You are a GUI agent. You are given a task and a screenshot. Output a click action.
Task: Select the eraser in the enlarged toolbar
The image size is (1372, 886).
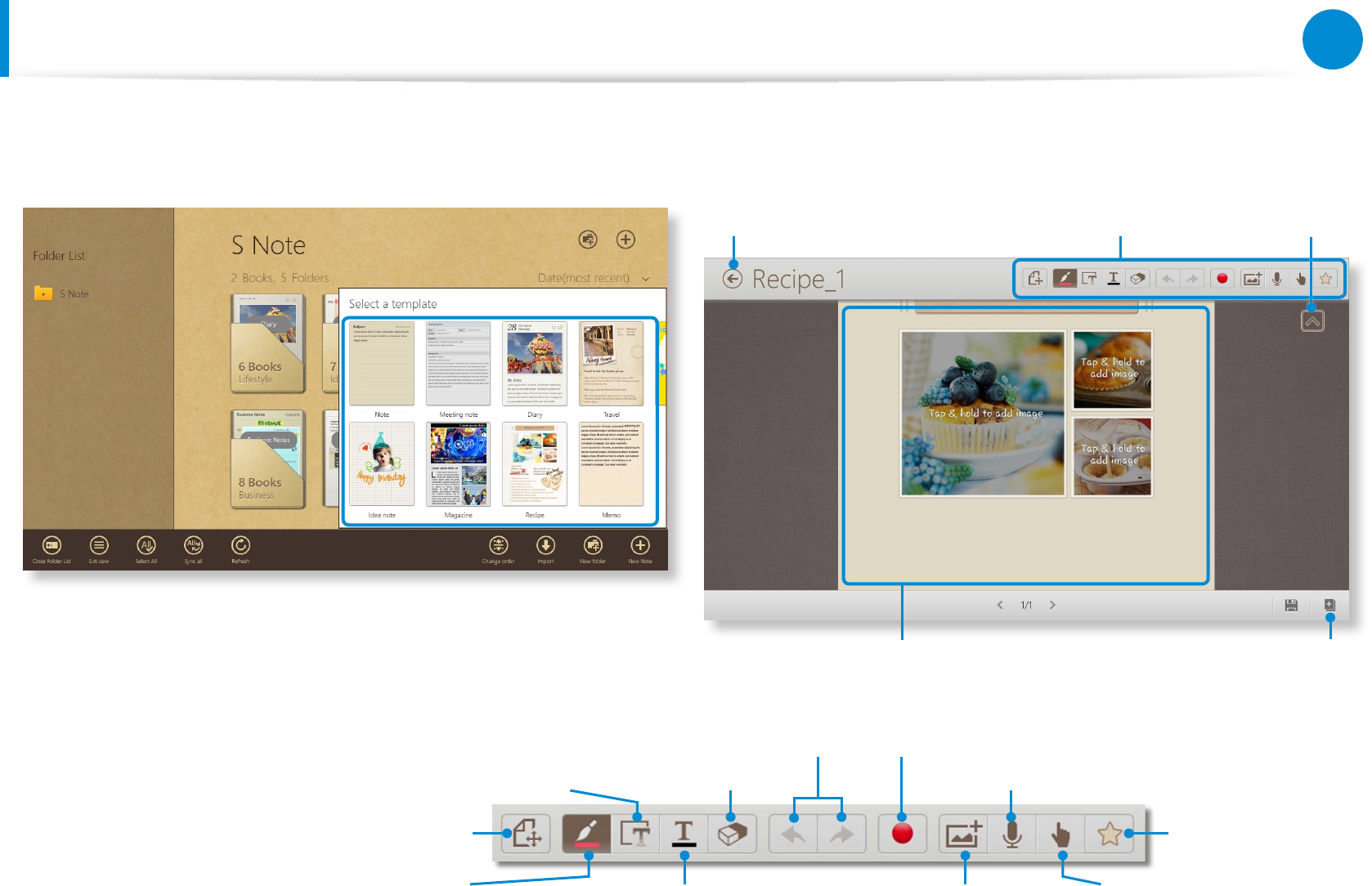(x=733, y=834)
